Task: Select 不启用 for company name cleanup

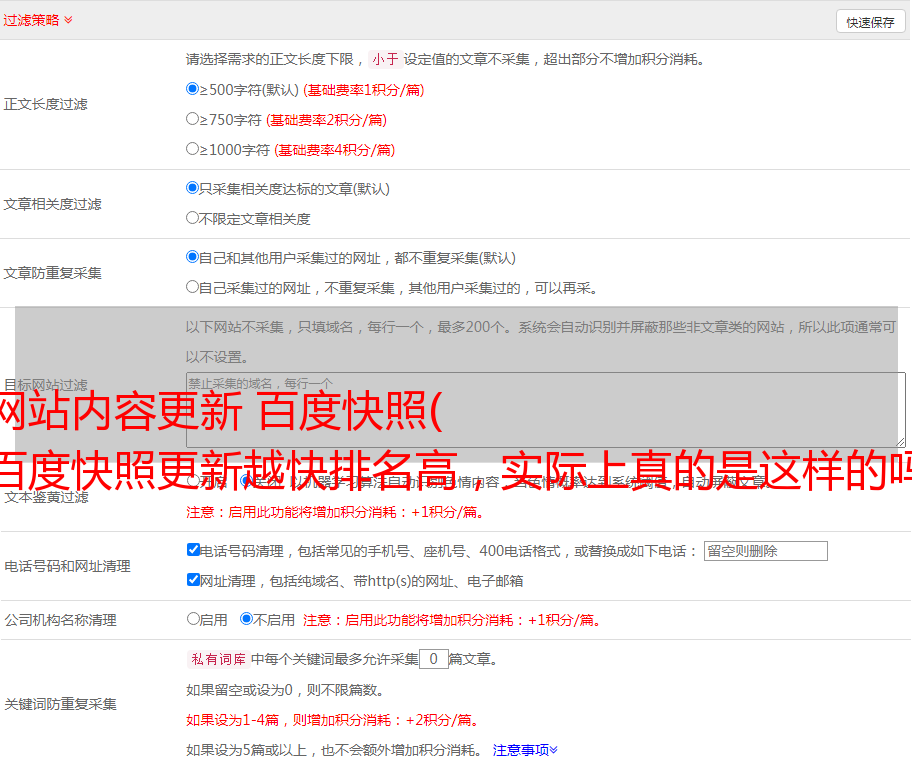Action: tap(247, 619)
